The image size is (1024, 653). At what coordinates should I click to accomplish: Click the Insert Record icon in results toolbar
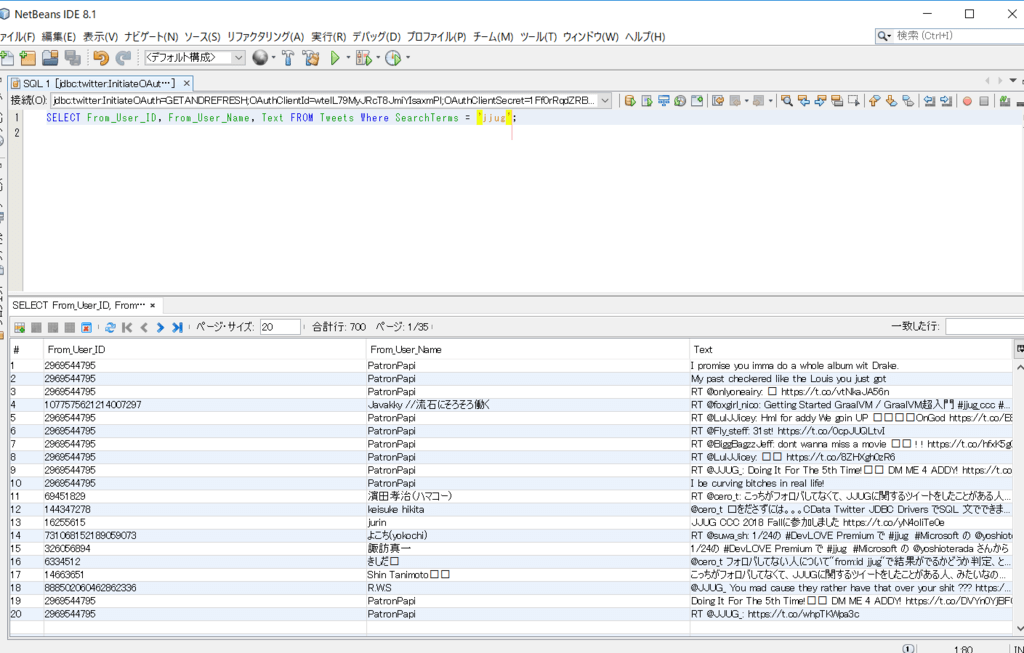(19, 327)
